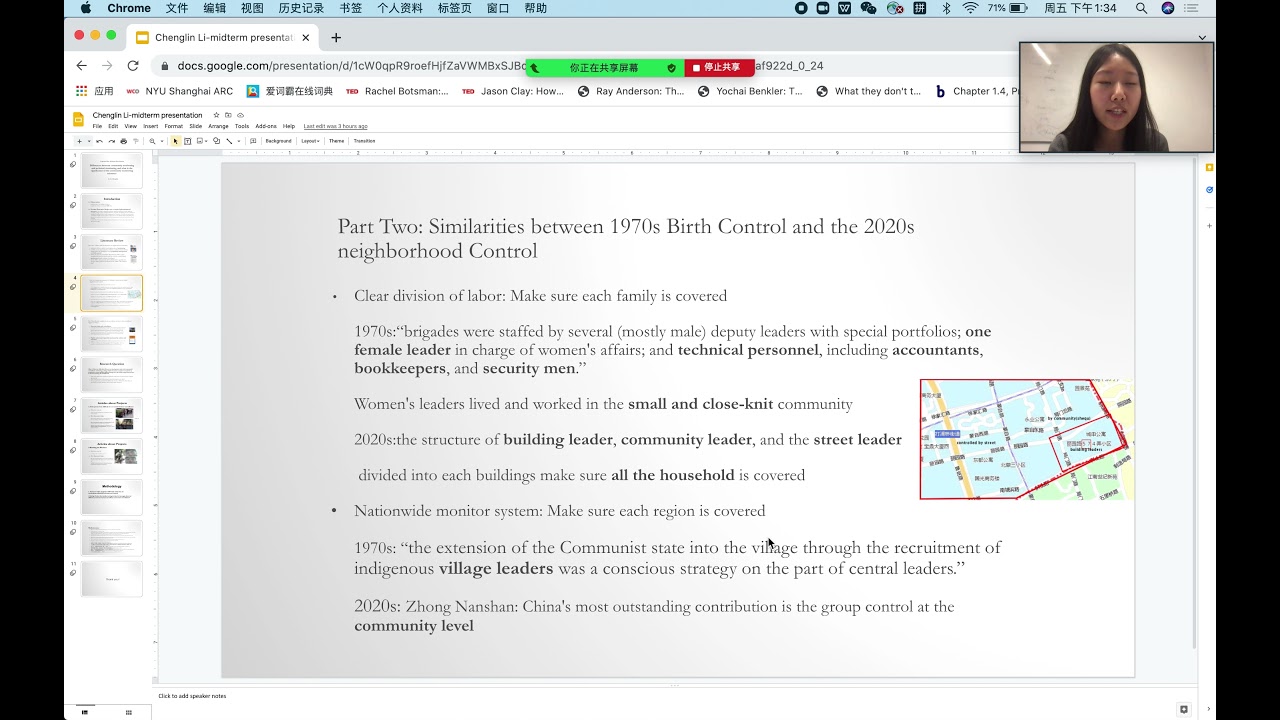
Task: Open the Yochai Benkler bookmark
Action: (x=750, y=91)
